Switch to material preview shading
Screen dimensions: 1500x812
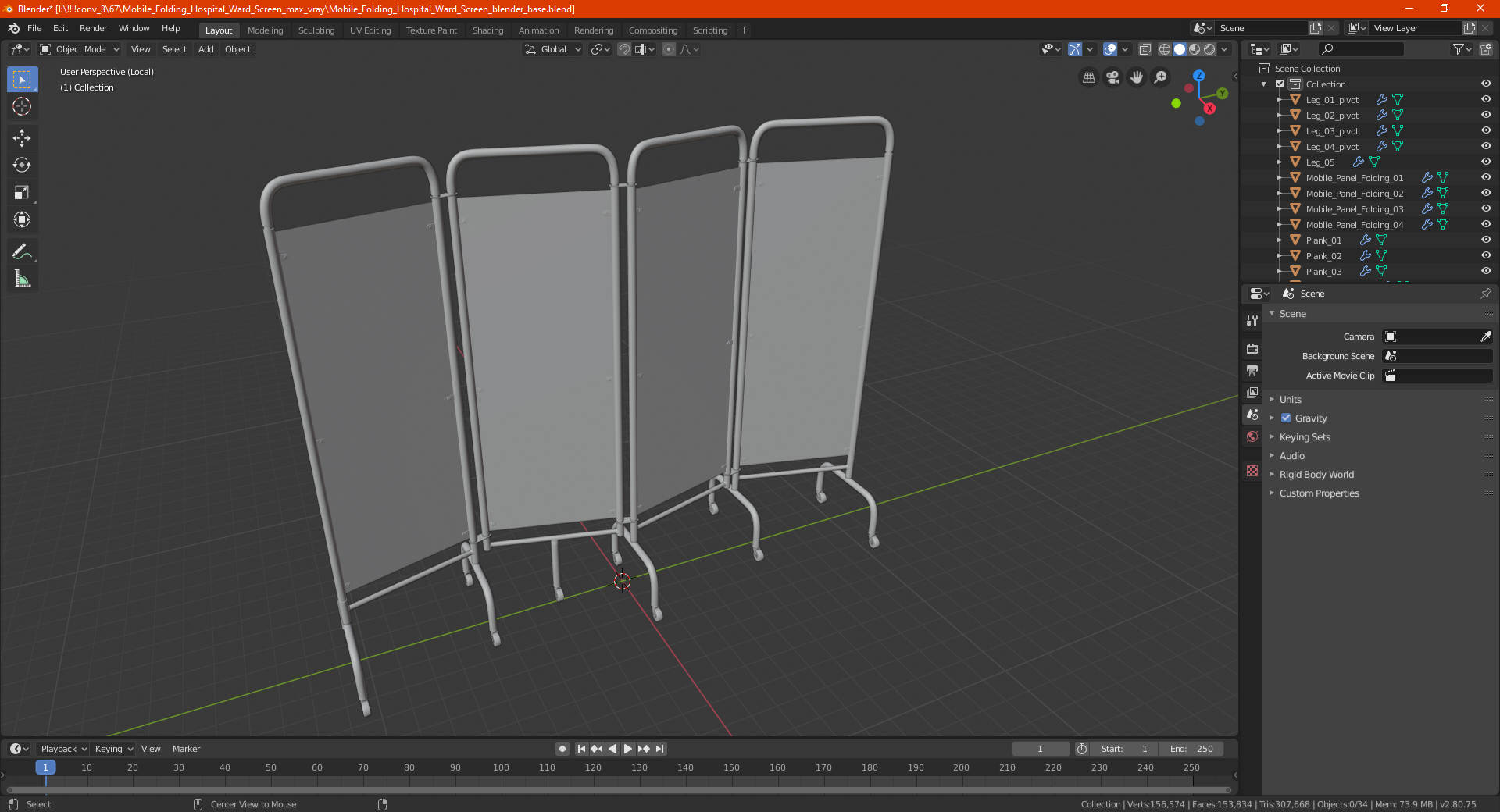[x=1195, y=49]
